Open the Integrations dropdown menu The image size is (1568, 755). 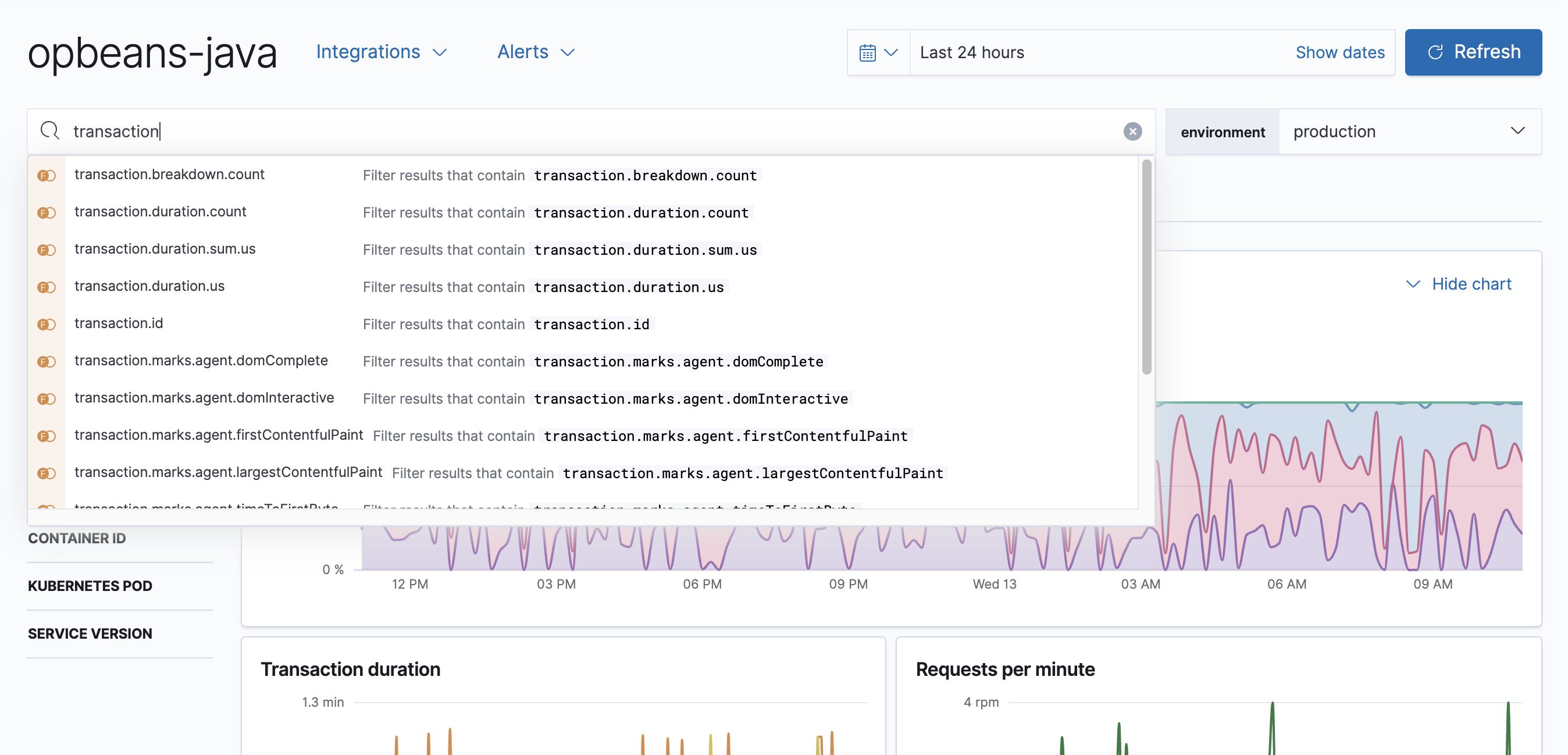tap(381, 52)
